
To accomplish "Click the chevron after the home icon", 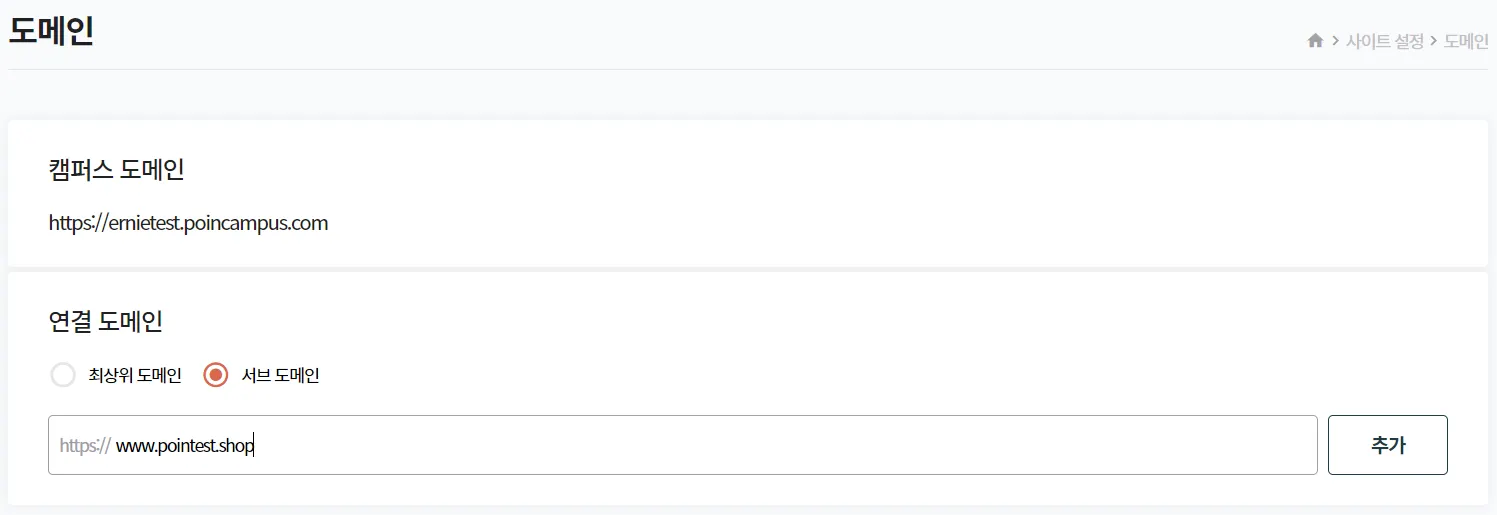I will click(1335, 41).
